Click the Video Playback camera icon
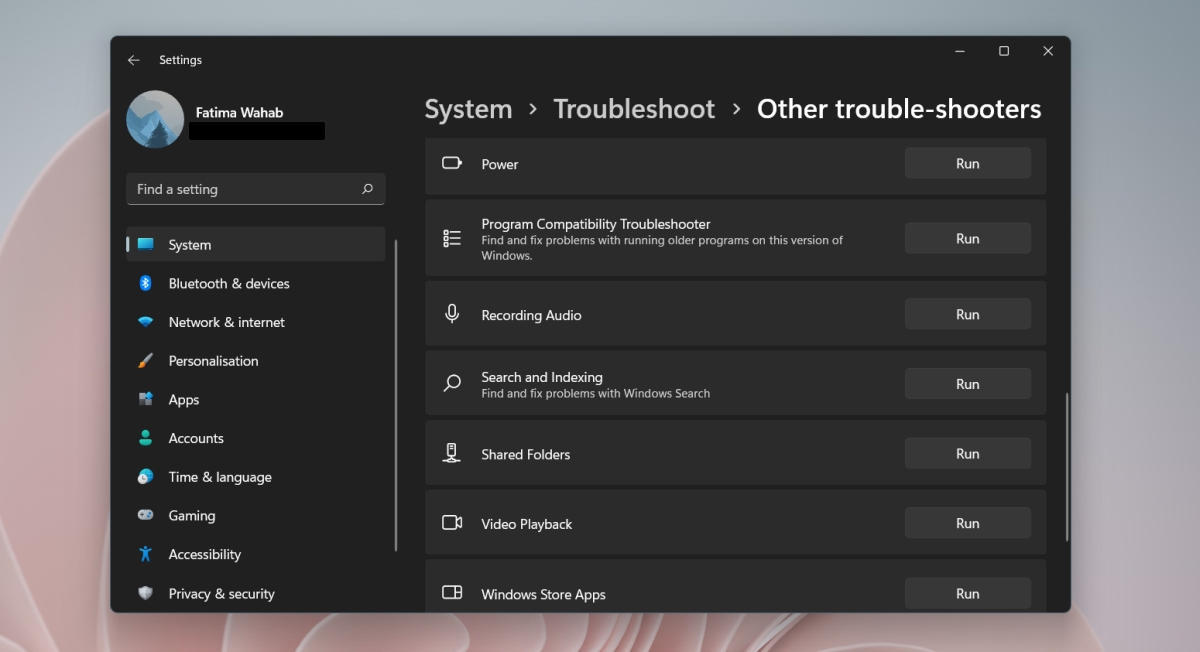The height and width of the screenshot is (652, 1200). pyautogui.click(x=452, y=523)
